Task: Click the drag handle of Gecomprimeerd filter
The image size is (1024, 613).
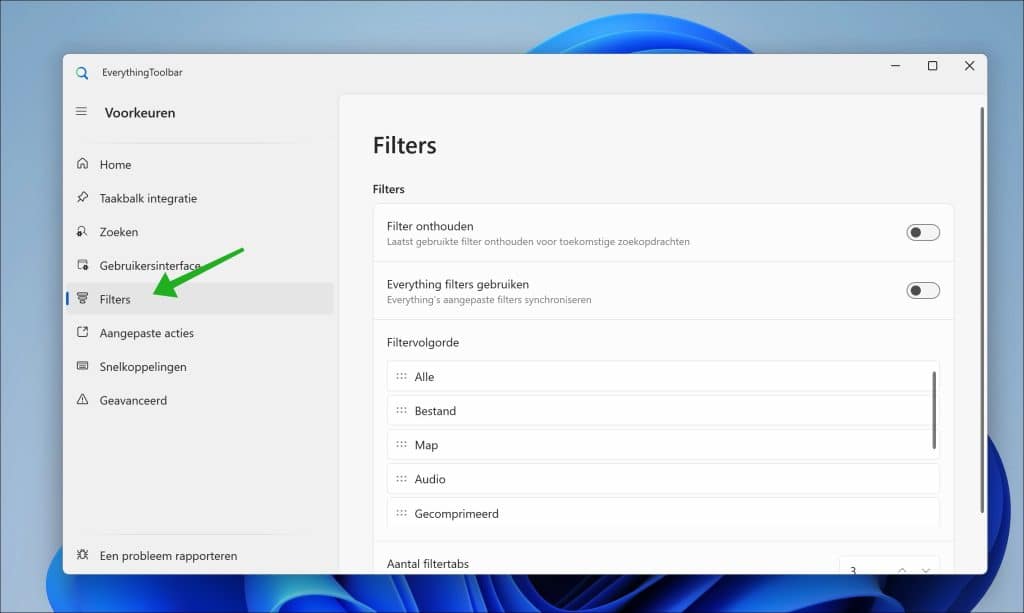Action: click(x=401, y=513)
